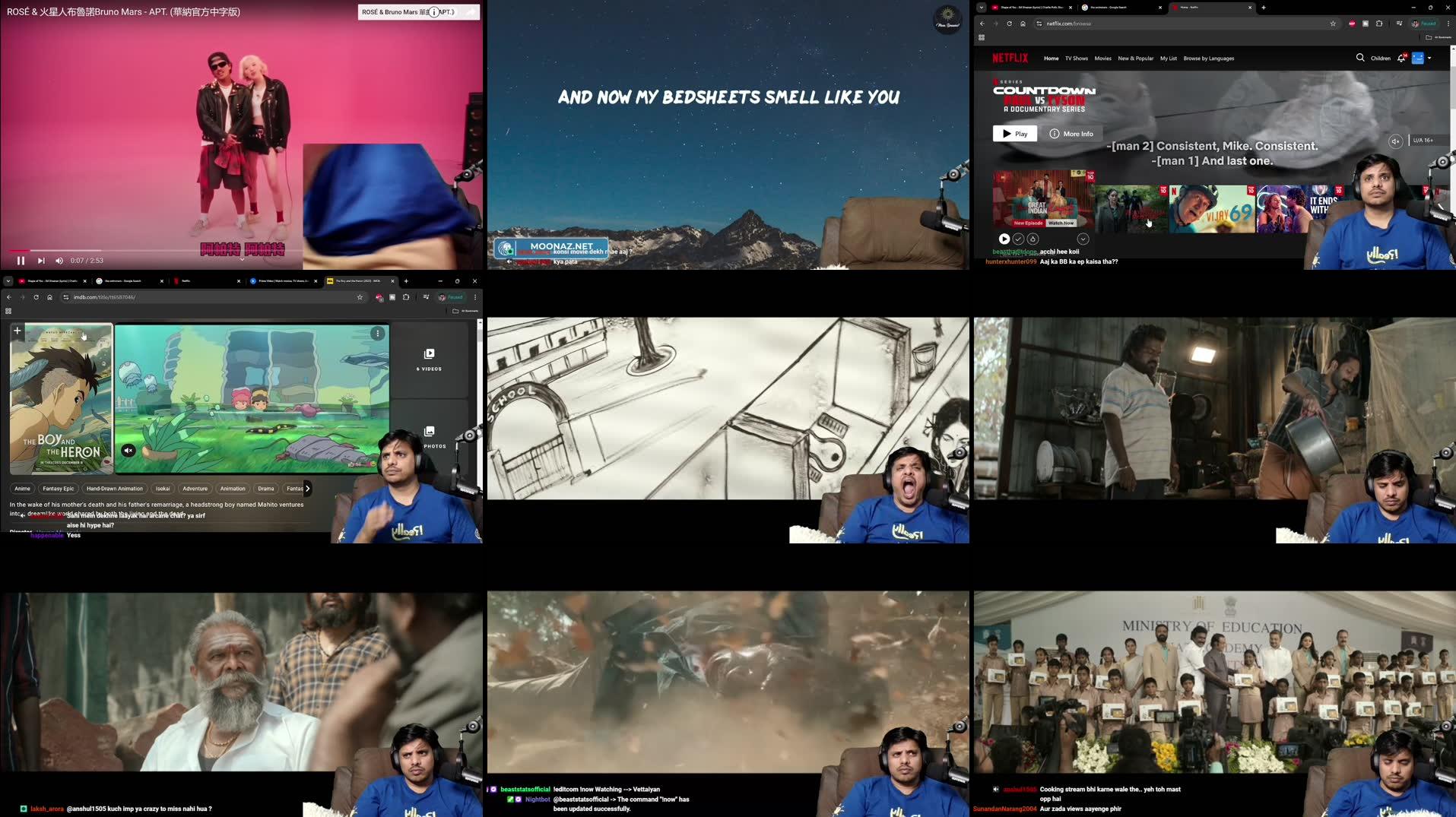Open Movies in Netflix navigation
1456x817 pixels.
(1102, 59)
